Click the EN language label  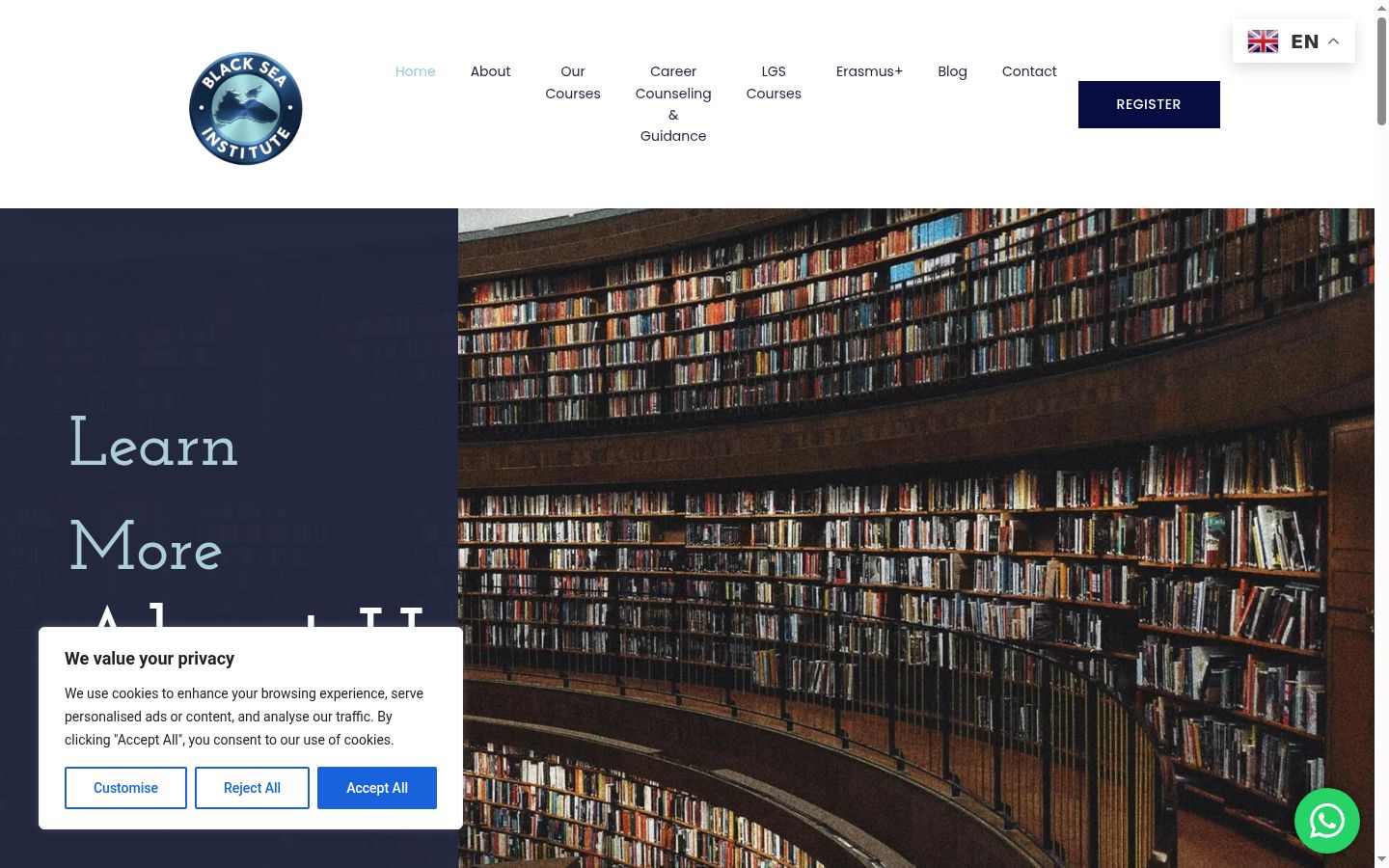click(x=1305, y=41)
